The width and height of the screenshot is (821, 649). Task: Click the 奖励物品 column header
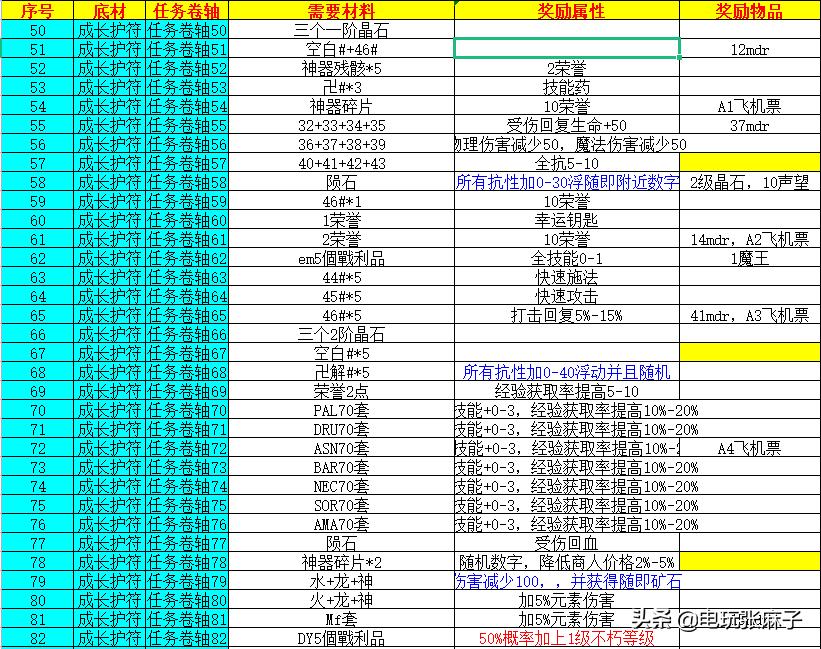(x=750, y=10)
